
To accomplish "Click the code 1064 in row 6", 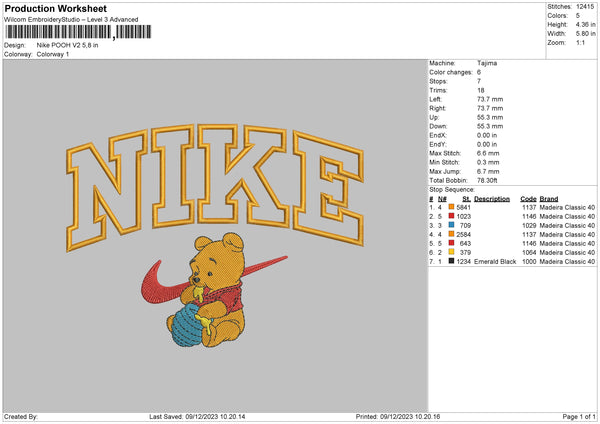I will click(529, 252).
